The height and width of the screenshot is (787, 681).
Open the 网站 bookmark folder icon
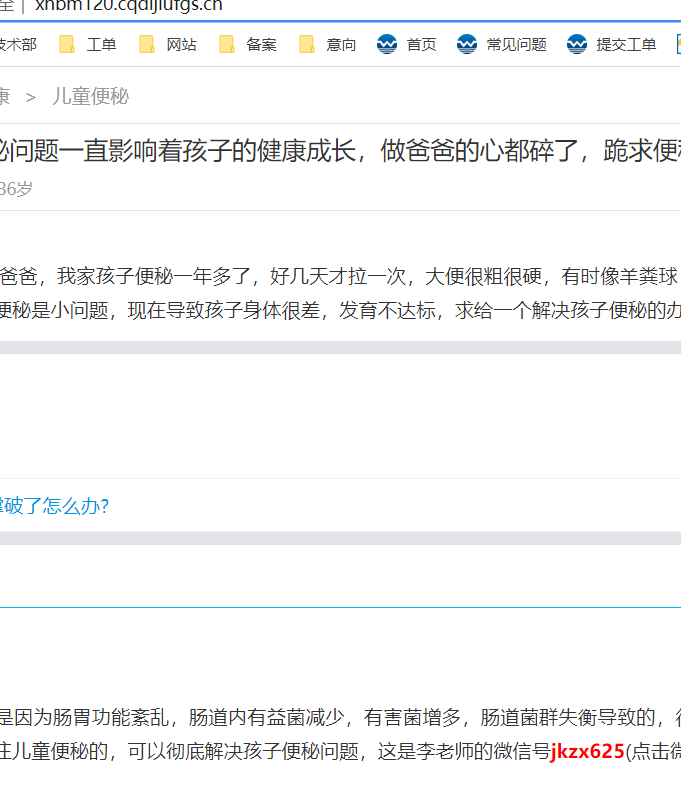pos(147,44)
